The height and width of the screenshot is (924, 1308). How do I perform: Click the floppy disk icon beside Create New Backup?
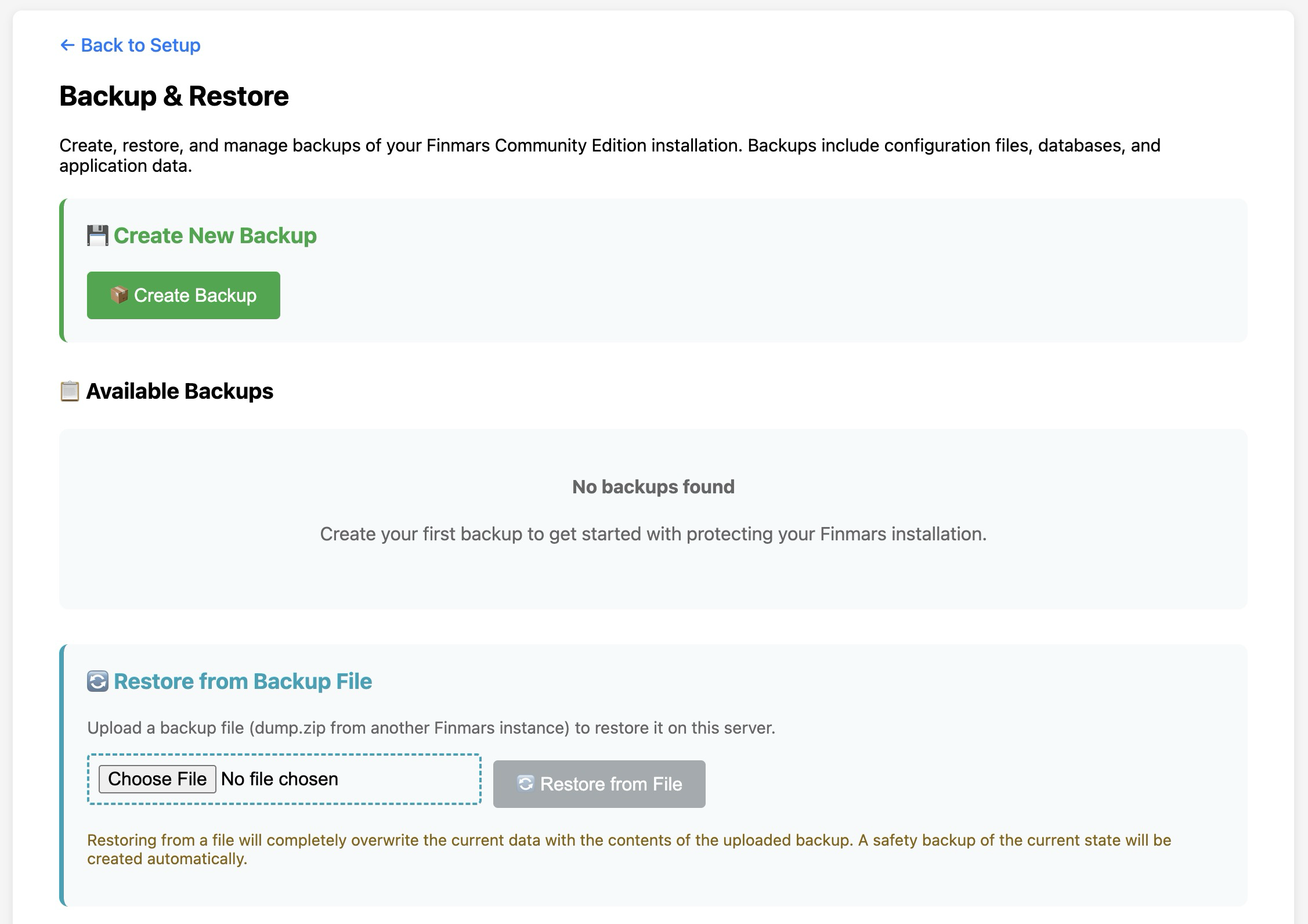[x=97, y=236]
